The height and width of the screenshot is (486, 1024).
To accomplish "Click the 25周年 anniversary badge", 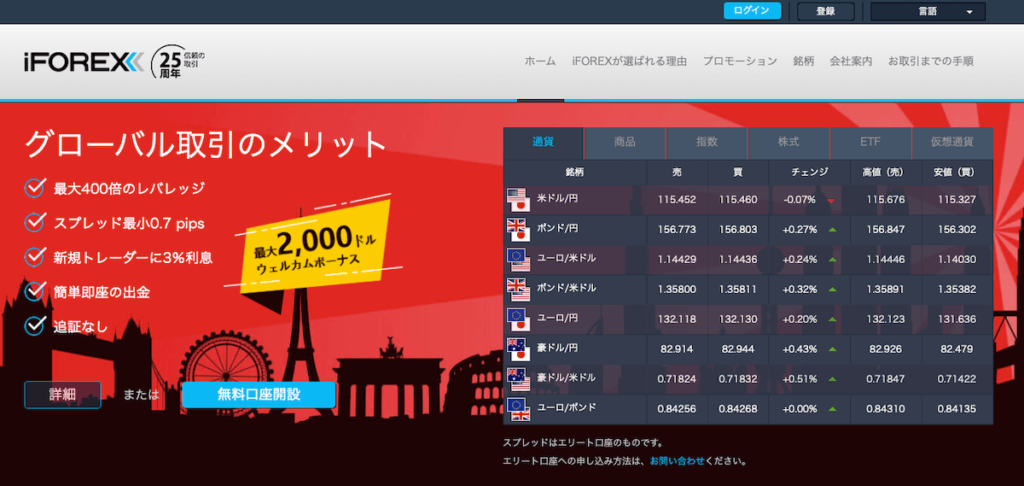I will (178, 61).
